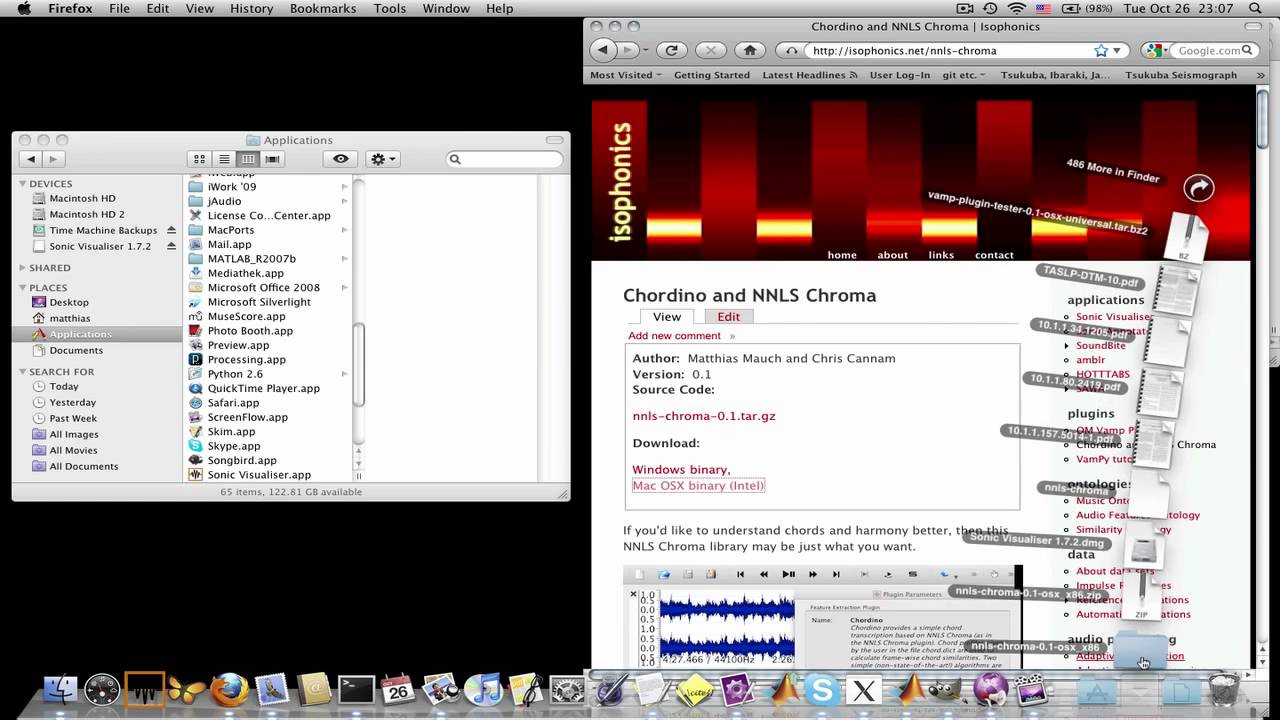This screenshot has height=720, width=1280.
Task: Open the search engine selector dropdown
Action: (1157, 50)
